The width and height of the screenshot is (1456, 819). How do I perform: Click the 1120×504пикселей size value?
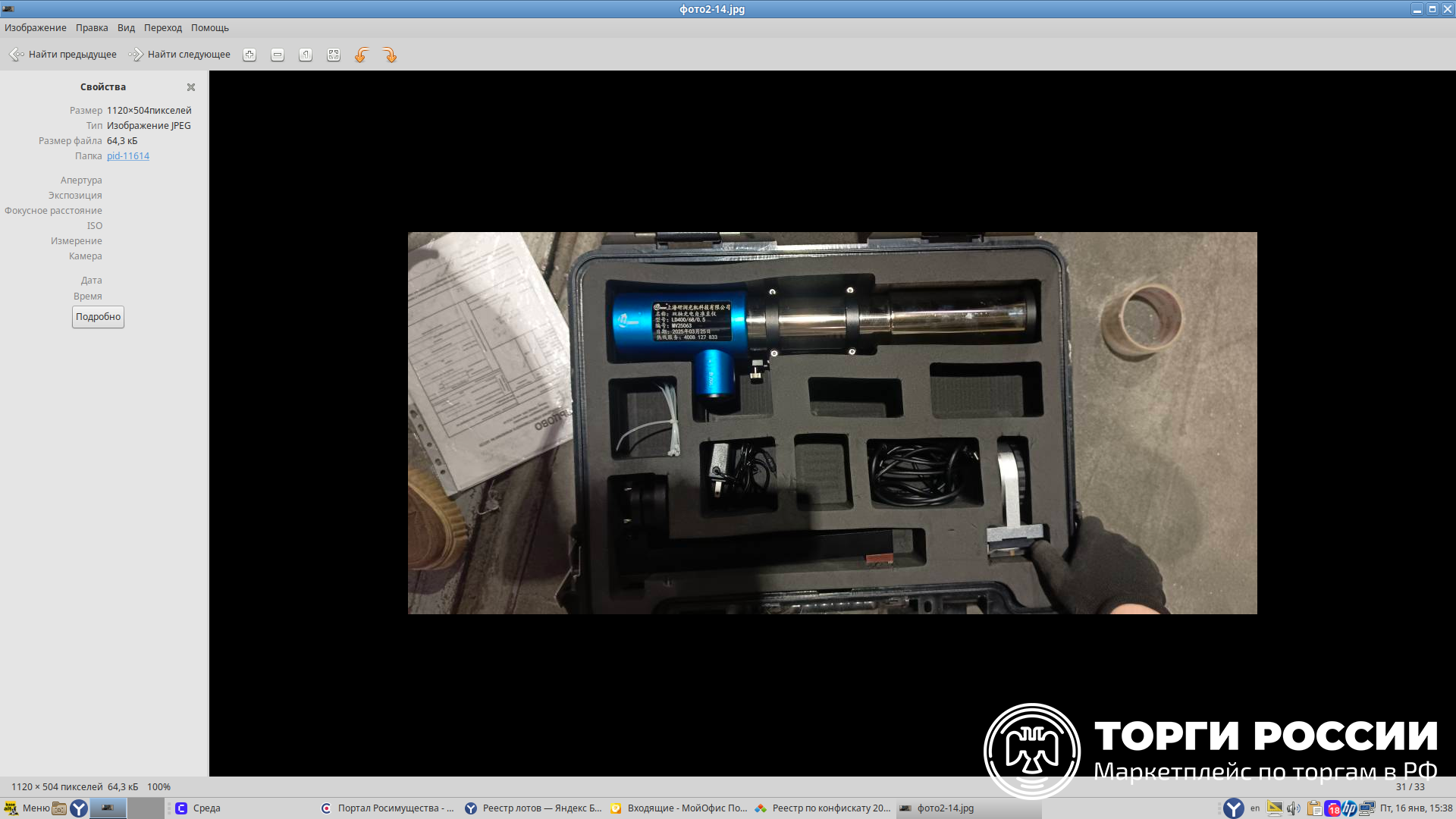(x=149, y=111)
